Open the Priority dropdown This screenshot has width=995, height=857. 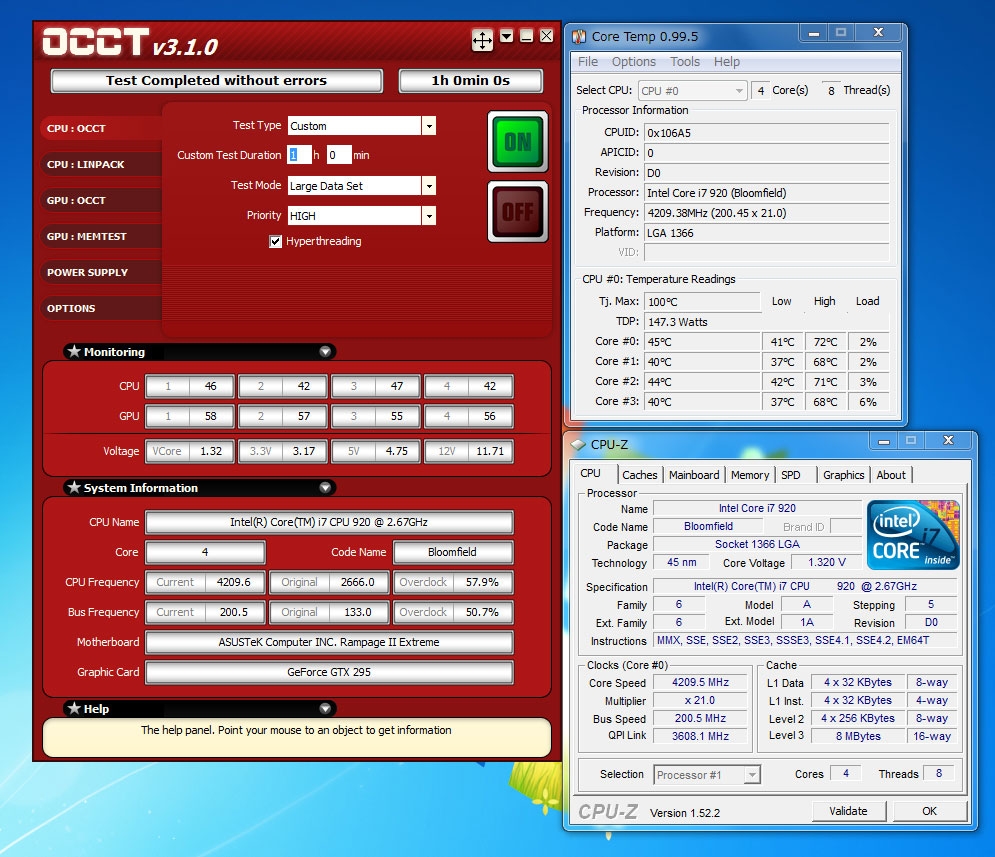tap(429, 216)
